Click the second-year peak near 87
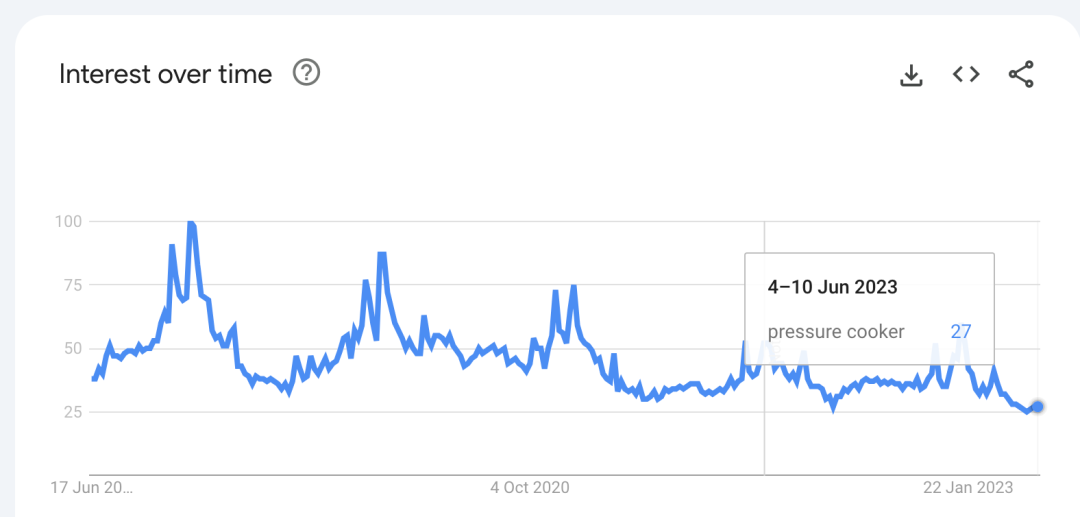This screenshot has width=1080, height=517. tap(382, 254)
